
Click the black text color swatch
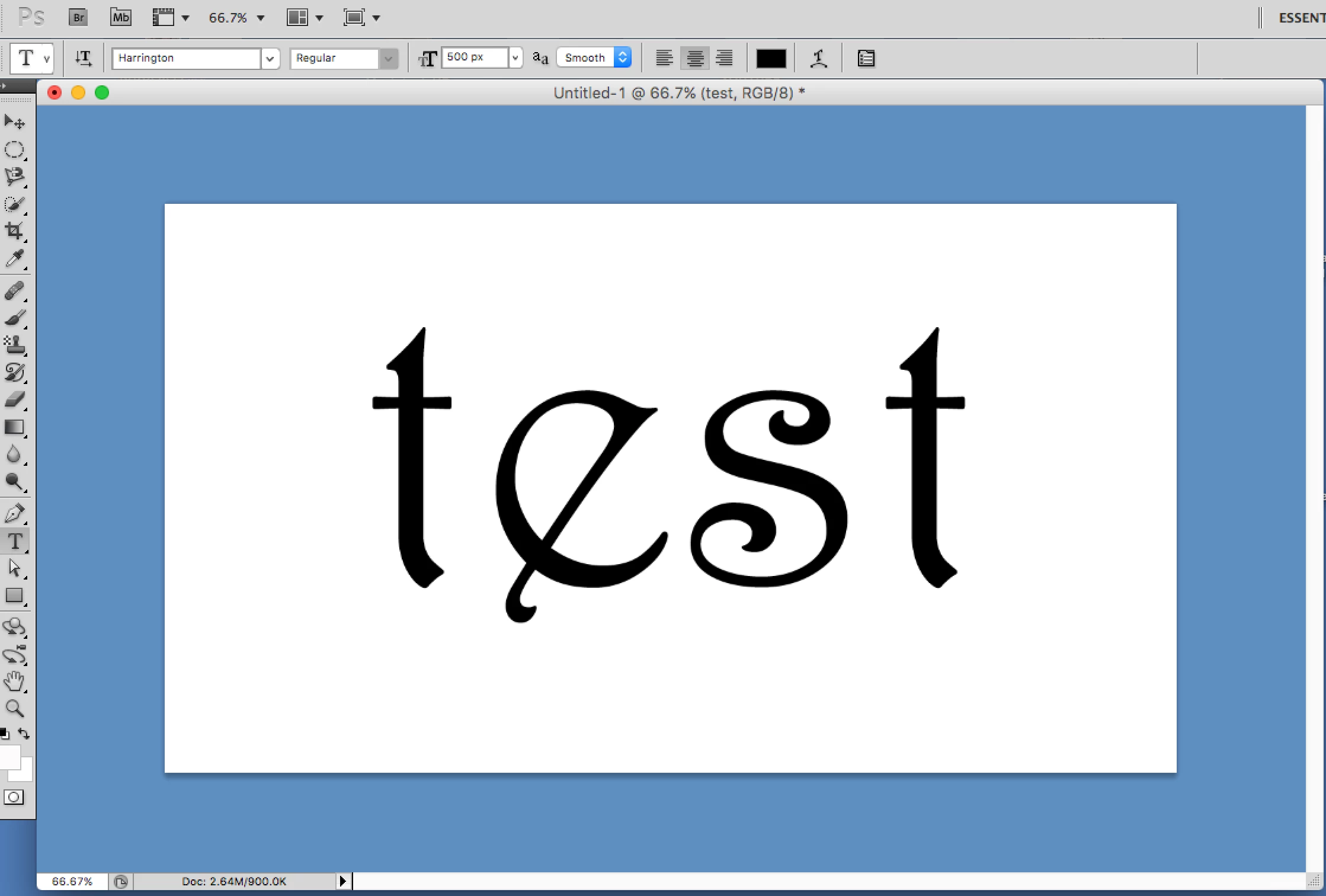[x=771, y=58]
